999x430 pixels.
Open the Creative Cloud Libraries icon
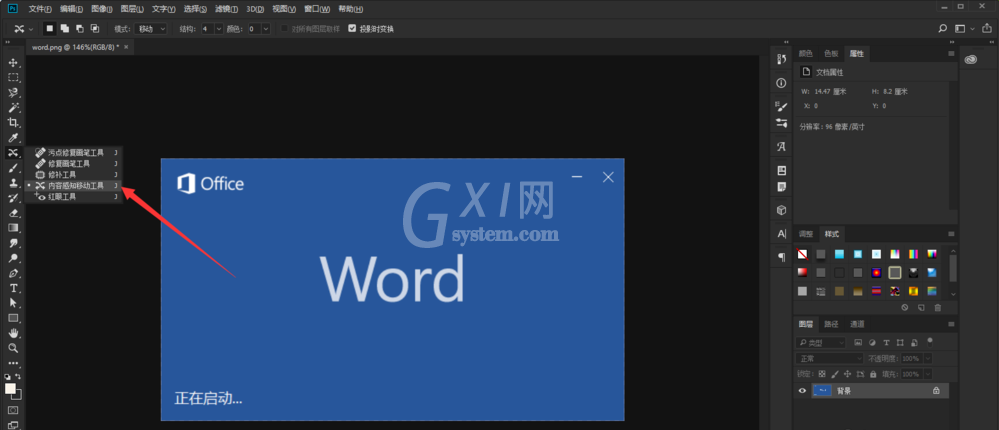point(970,59)
